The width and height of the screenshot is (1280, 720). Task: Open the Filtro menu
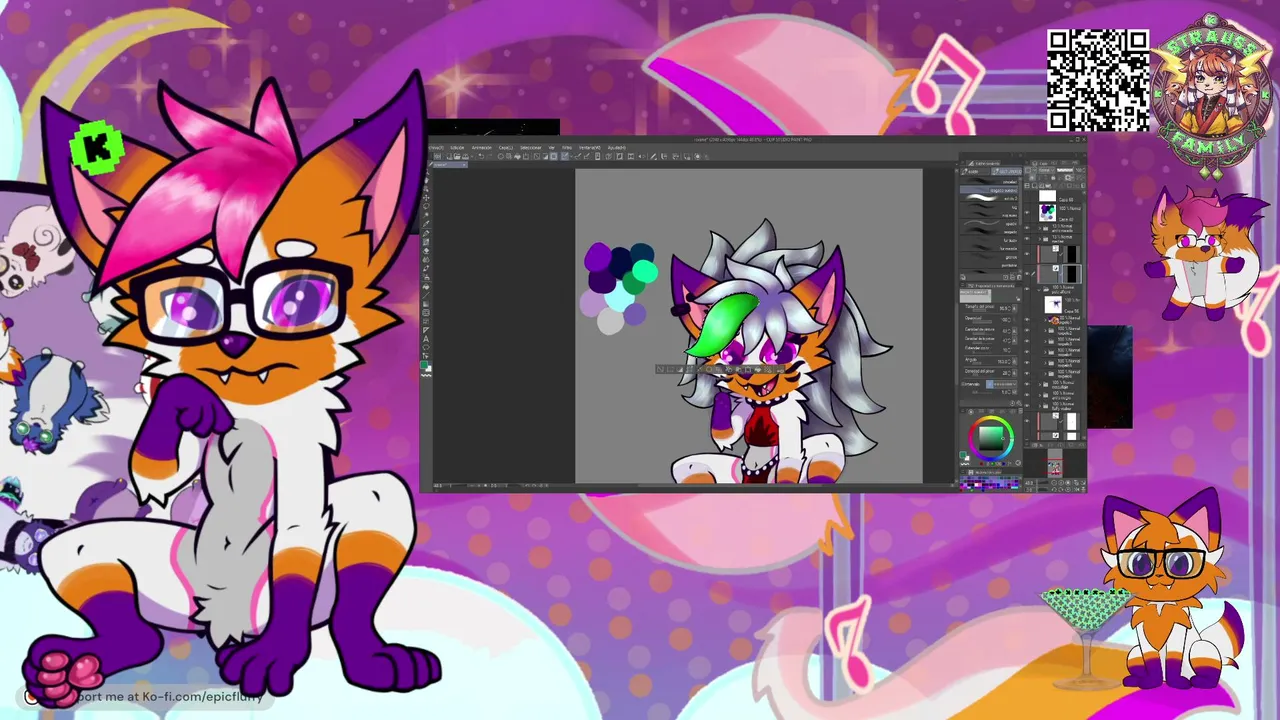click(x=567, y=148)
